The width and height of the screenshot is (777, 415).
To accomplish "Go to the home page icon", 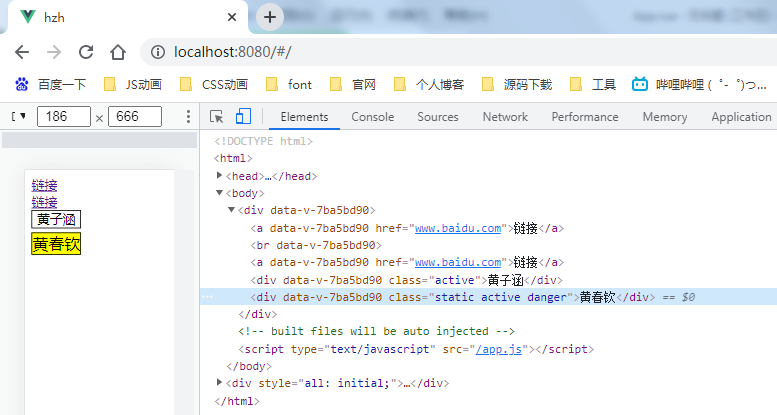I will pyautogui.click(x=118, y=52).
